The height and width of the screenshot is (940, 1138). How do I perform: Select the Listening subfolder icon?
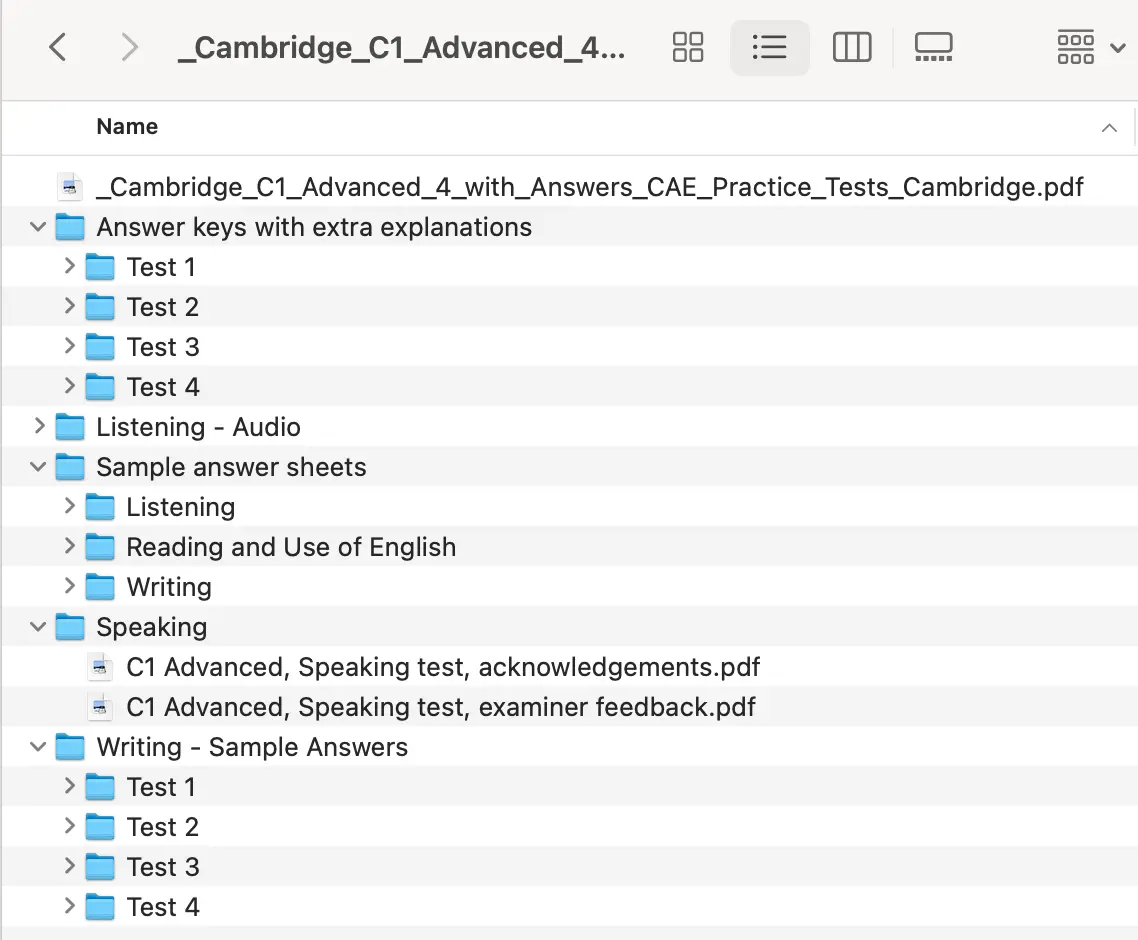click(x=100, y=506)
